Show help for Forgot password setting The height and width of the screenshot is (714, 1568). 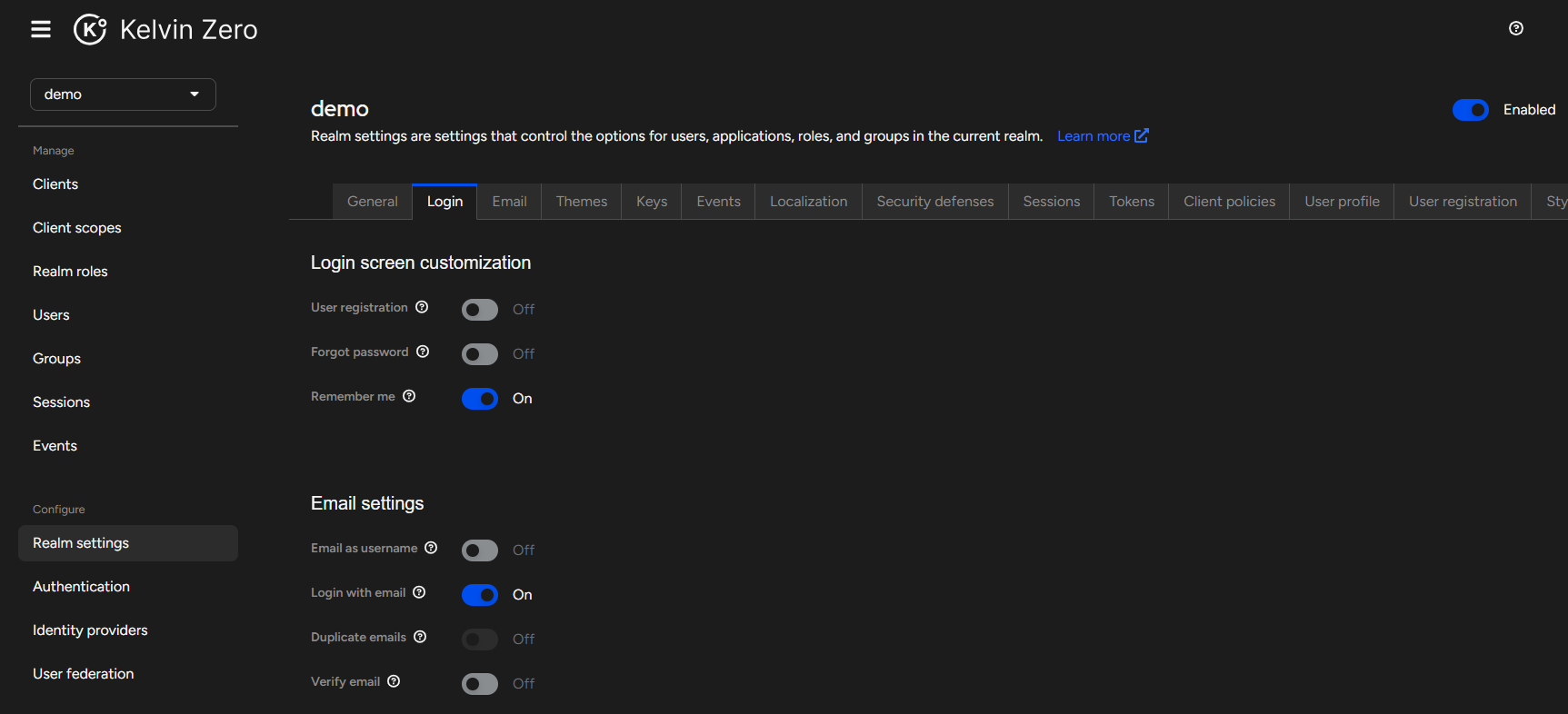coord(423,352)
